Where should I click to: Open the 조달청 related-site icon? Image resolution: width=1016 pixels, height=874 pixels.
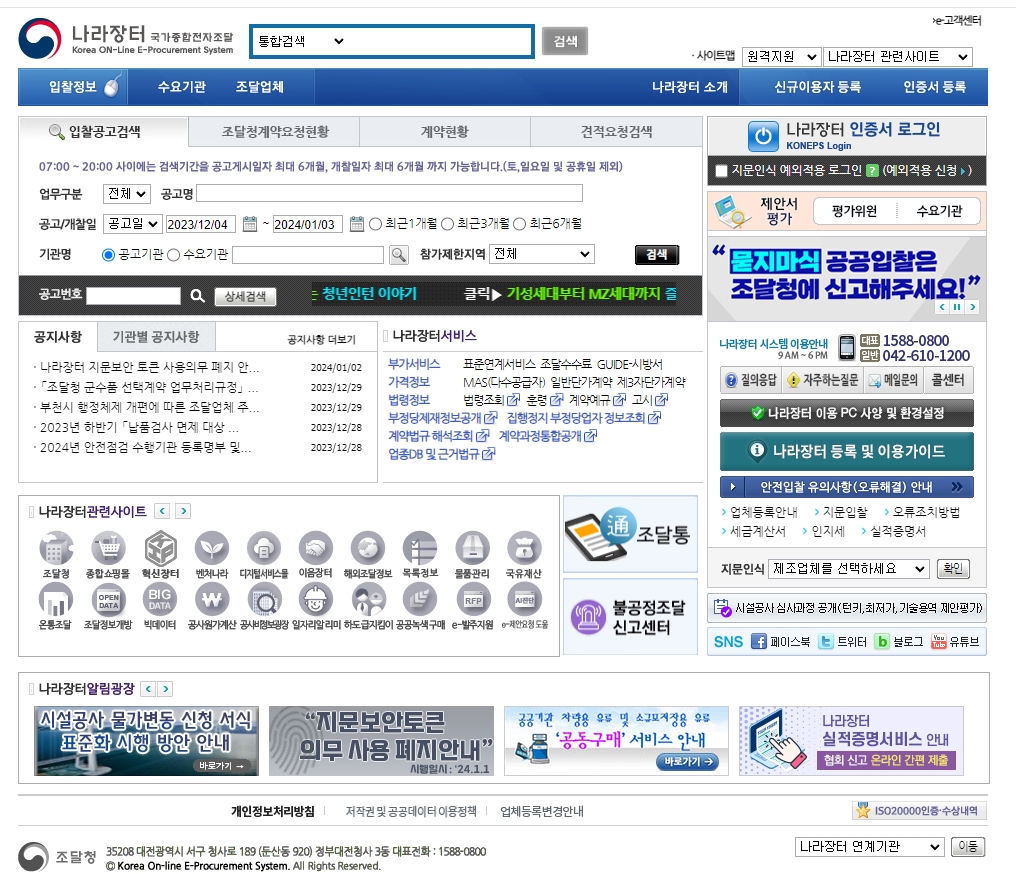point(56,548)
